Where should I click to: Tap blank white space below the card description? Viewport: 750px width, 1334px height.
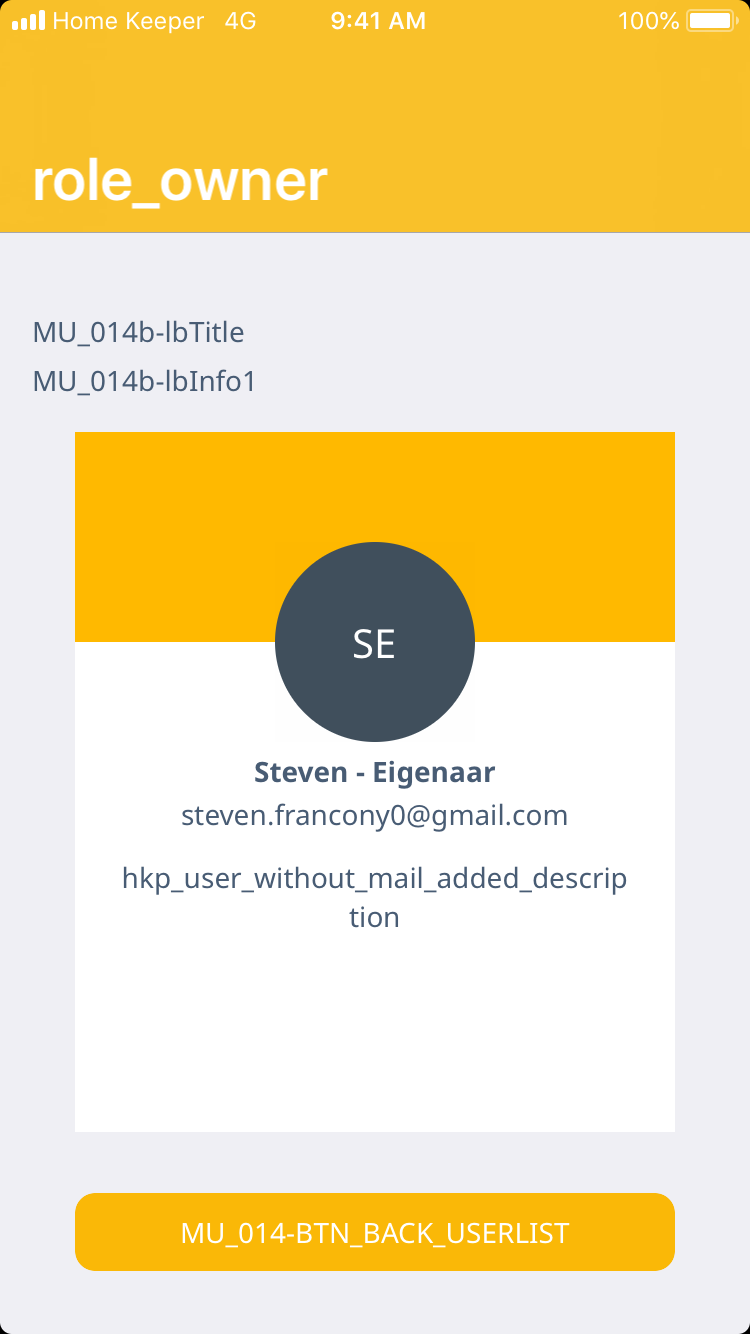click(375, 1030)
